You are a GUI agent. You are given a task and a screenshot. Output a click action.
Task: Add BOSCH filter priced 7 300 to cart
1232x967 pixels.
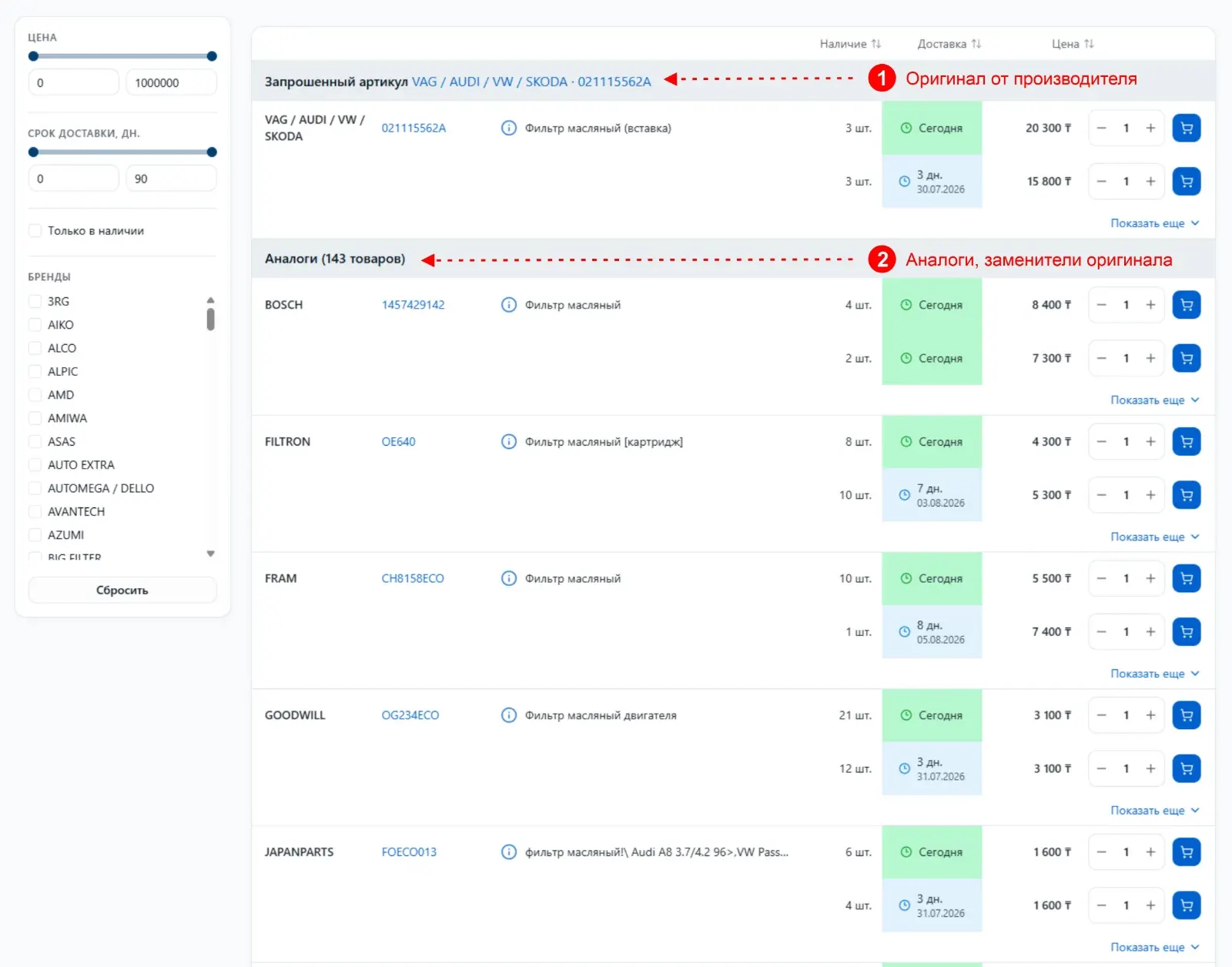pos(1187,358)
